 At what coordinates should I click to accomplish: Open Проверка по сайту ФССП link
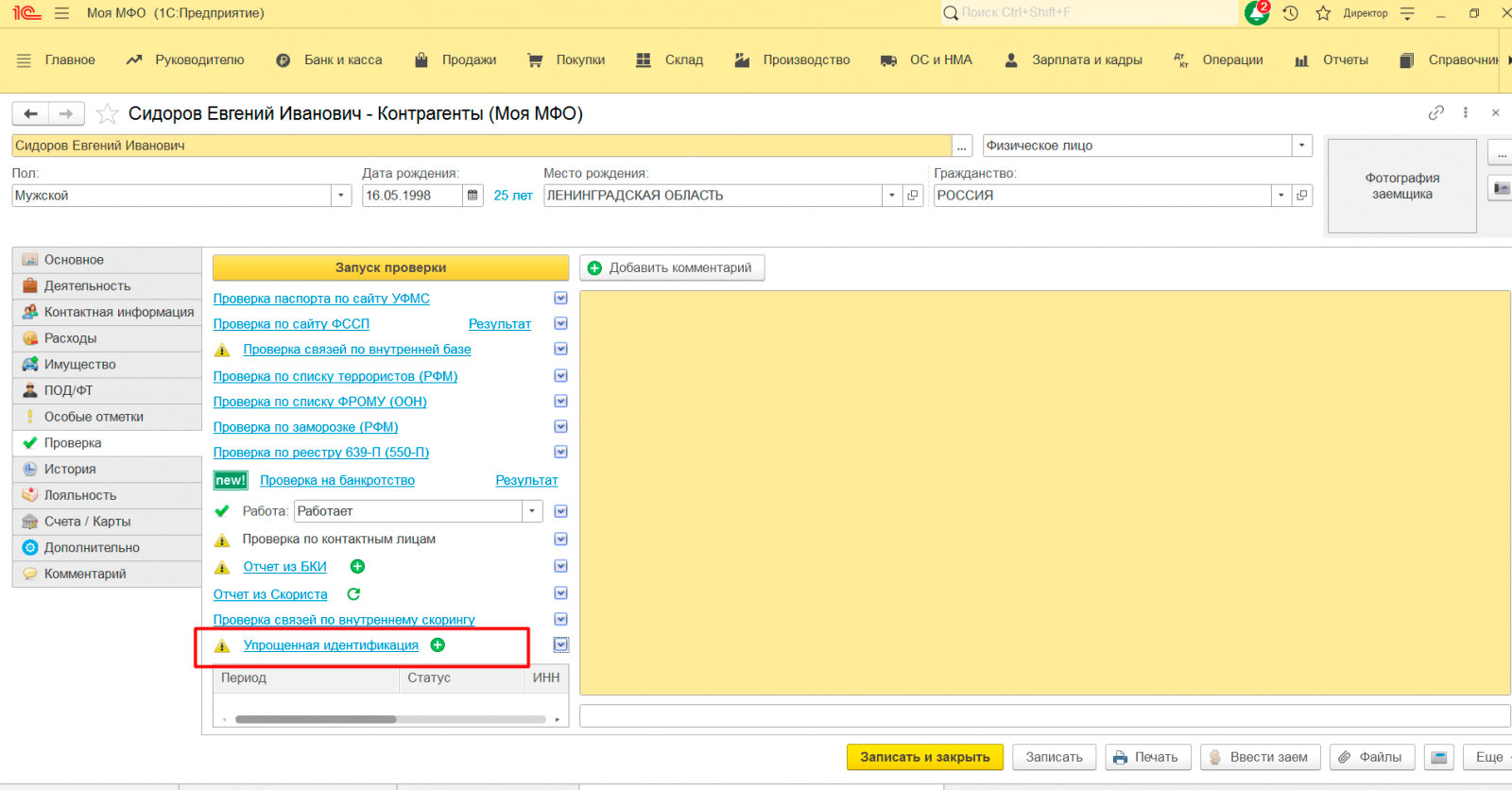click(291, 323)
